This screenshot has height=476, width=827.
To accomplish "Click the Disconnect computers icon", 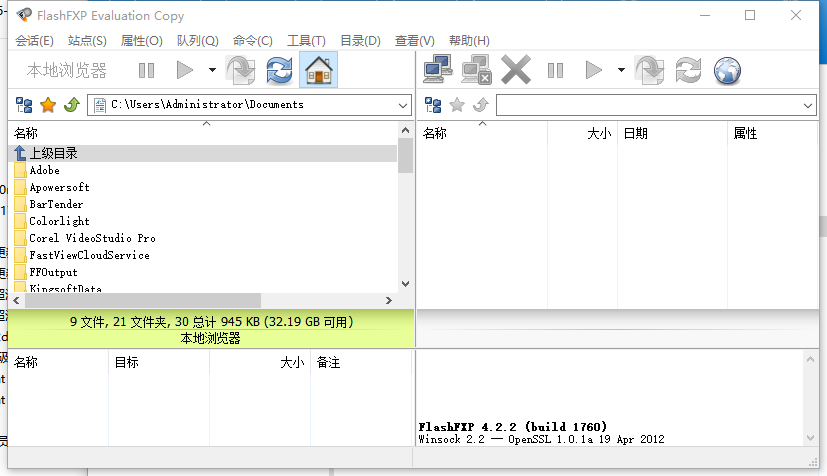I will [476, 70].
